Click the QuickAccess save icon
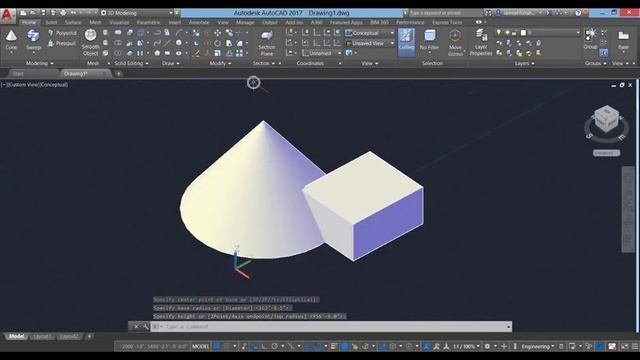 [43, 13]
